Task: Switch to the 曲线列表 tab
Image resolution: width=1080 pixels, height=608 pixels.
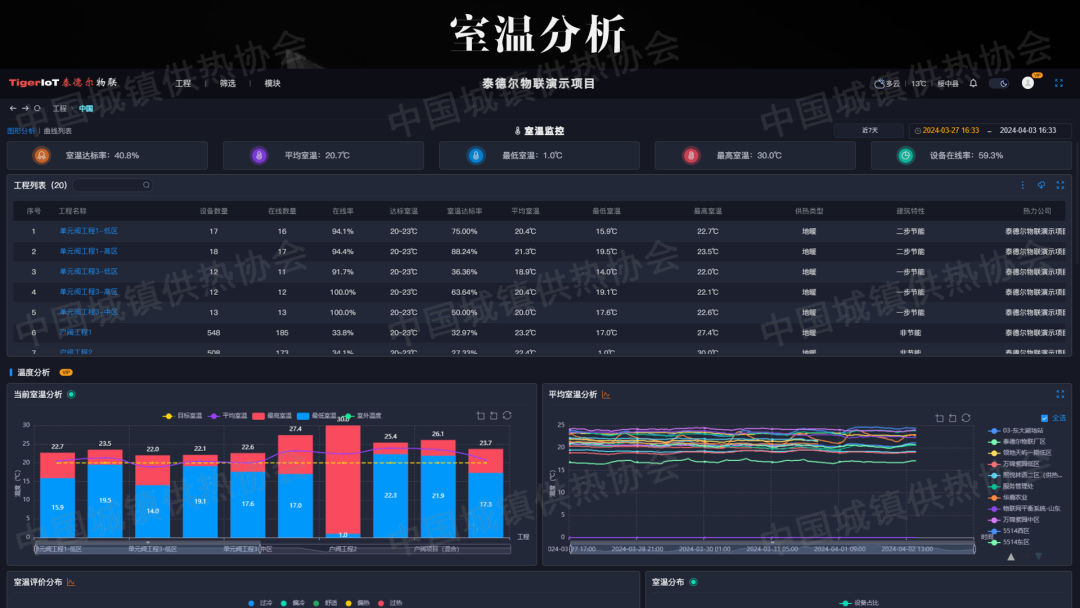Action: (57, 131)
